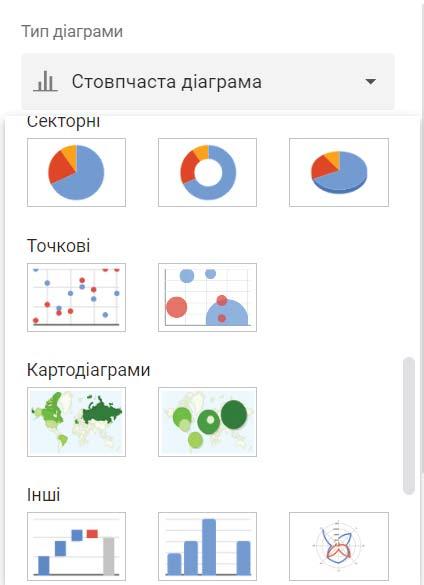Viewport: 424px width, 585px height.
Task: Pick the radar chart thumbnail
Action: pos(339,547)
